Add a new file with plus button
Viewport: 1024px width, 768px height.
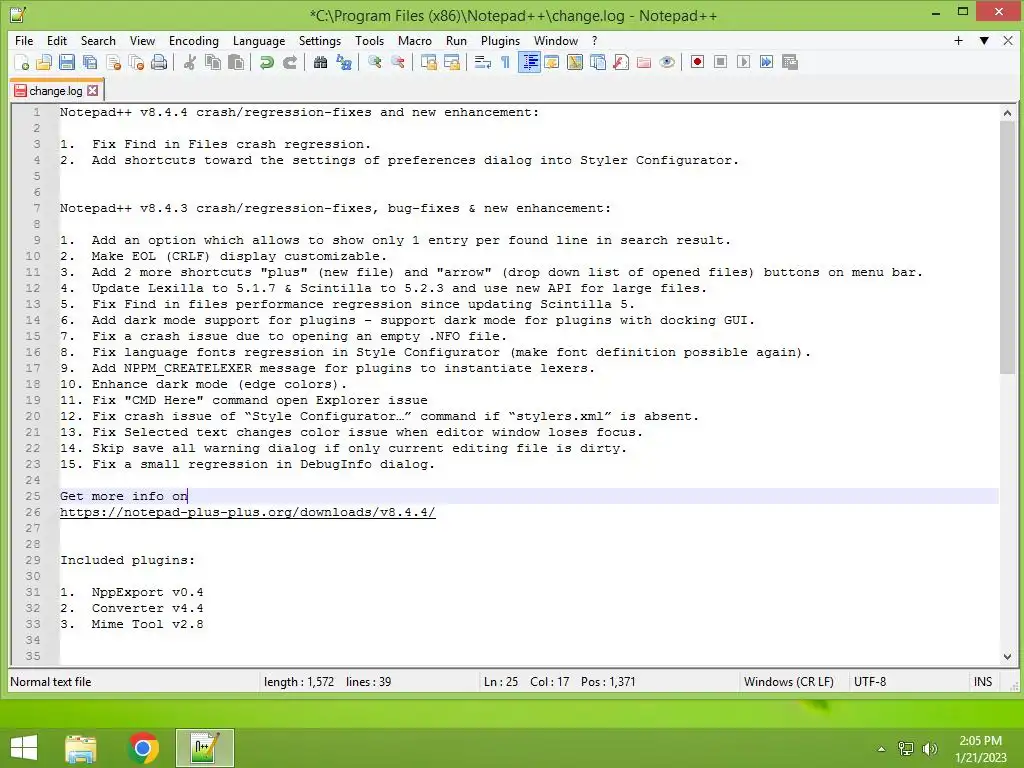pos(958,40)
